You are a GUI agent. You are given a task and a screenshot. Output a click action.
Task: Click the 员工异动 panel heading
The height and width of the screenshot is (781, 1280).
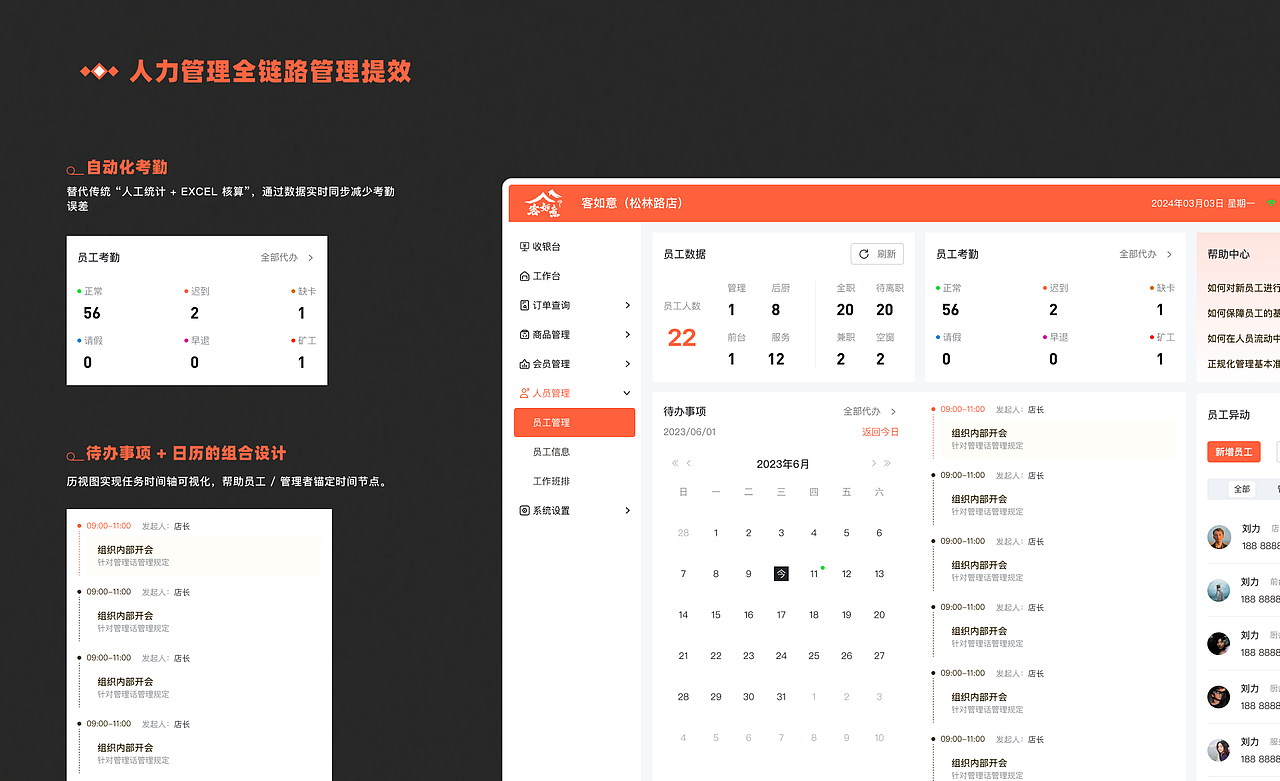tap(1228, 415)
